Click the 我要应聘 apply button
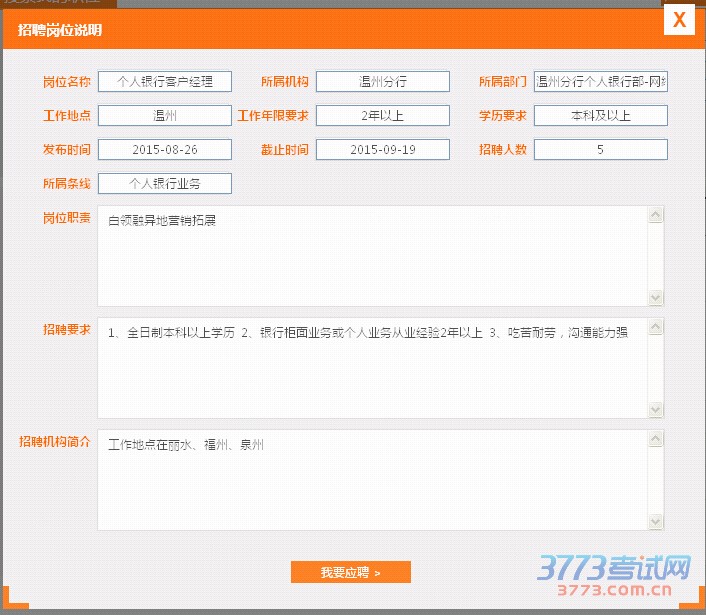 tap(350, 572)
